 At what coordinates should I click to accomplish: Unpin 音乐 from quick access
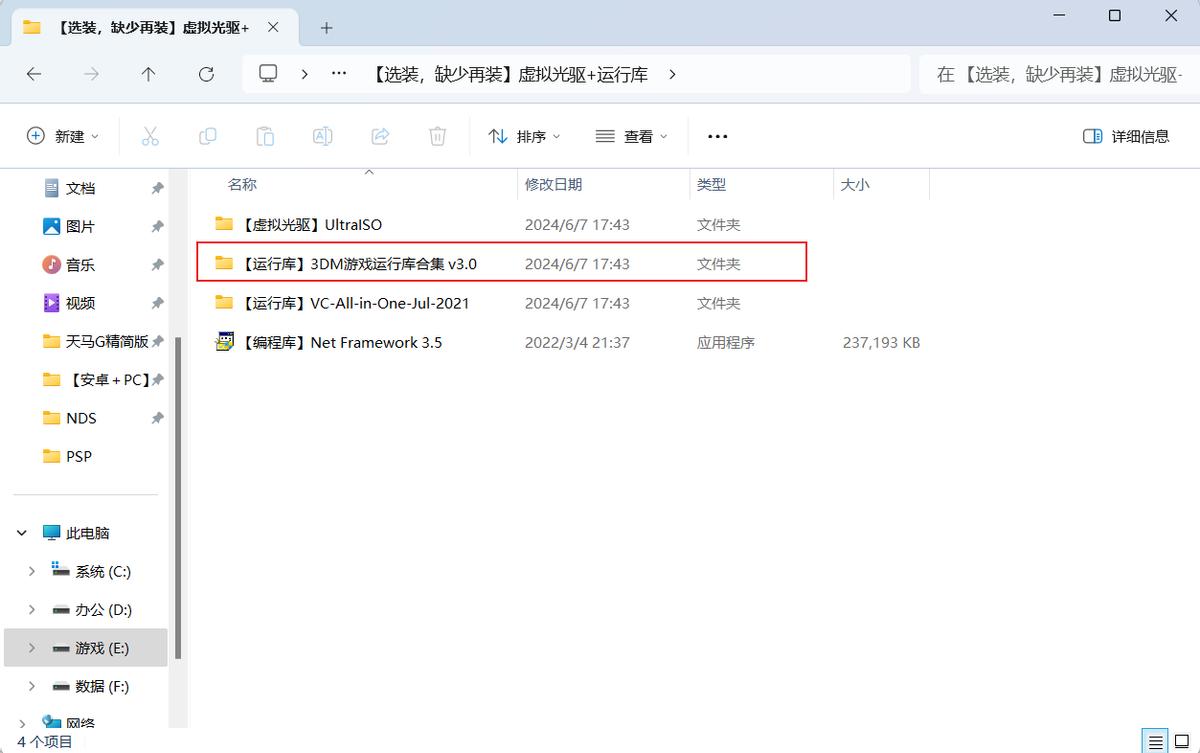157,264
